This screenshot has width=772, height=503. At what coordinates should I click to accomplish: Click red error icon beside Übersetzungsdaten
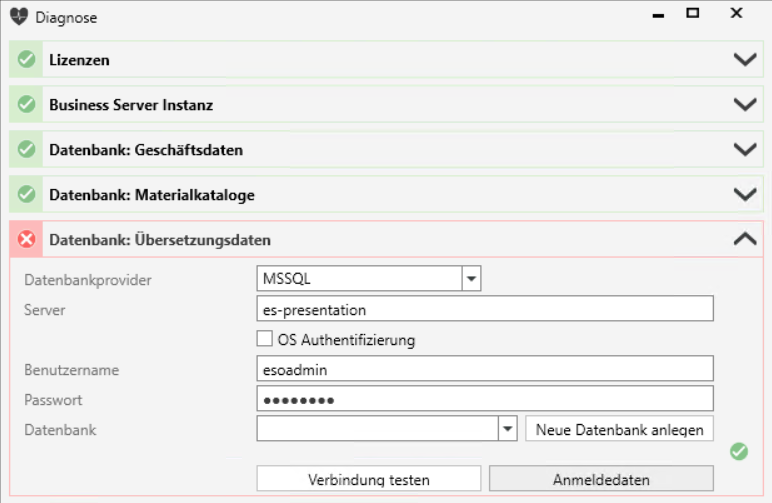click(26, 240)
